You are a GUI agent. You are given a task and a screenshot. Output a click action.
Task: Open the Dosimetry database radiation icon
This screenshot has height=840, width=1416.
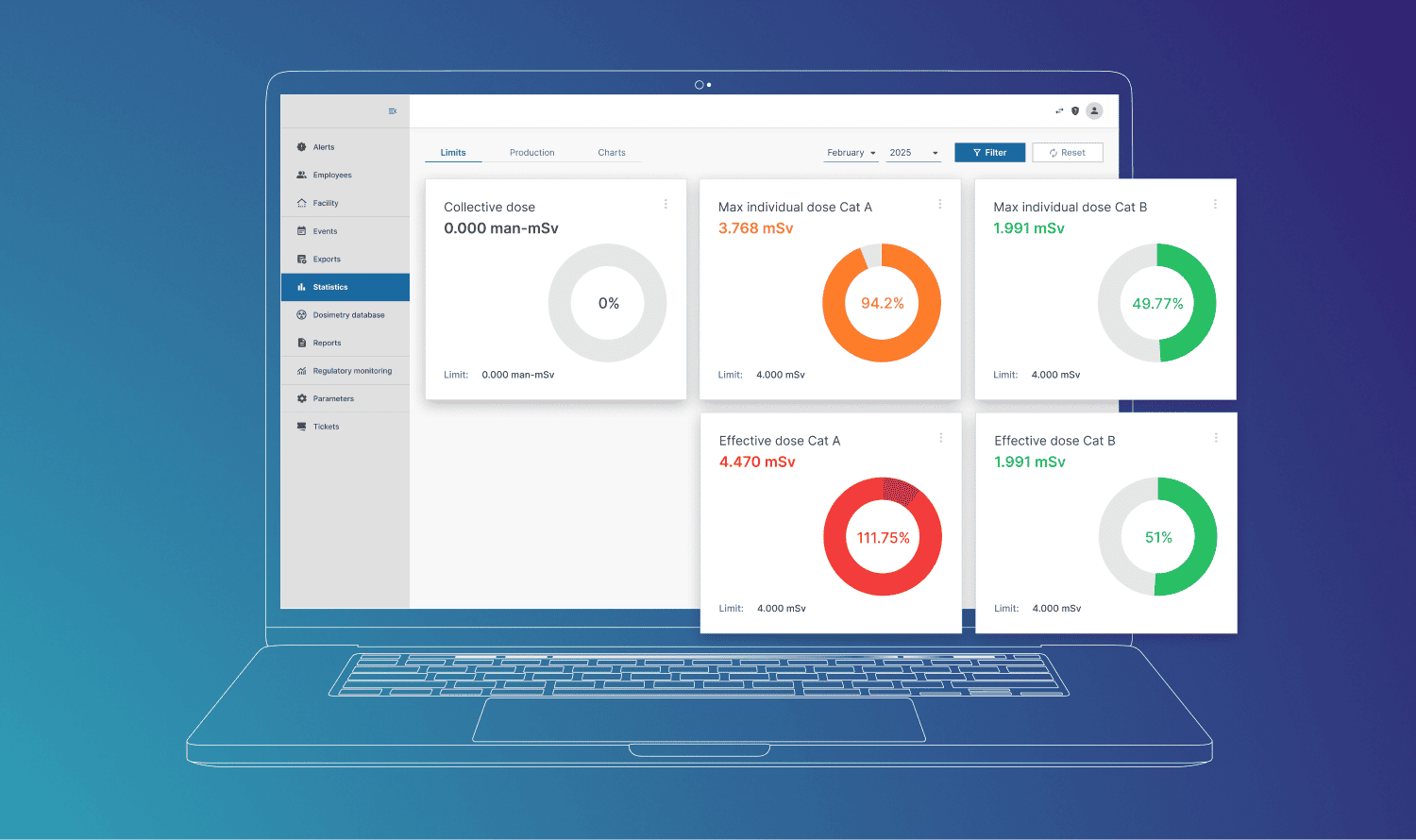301,315
